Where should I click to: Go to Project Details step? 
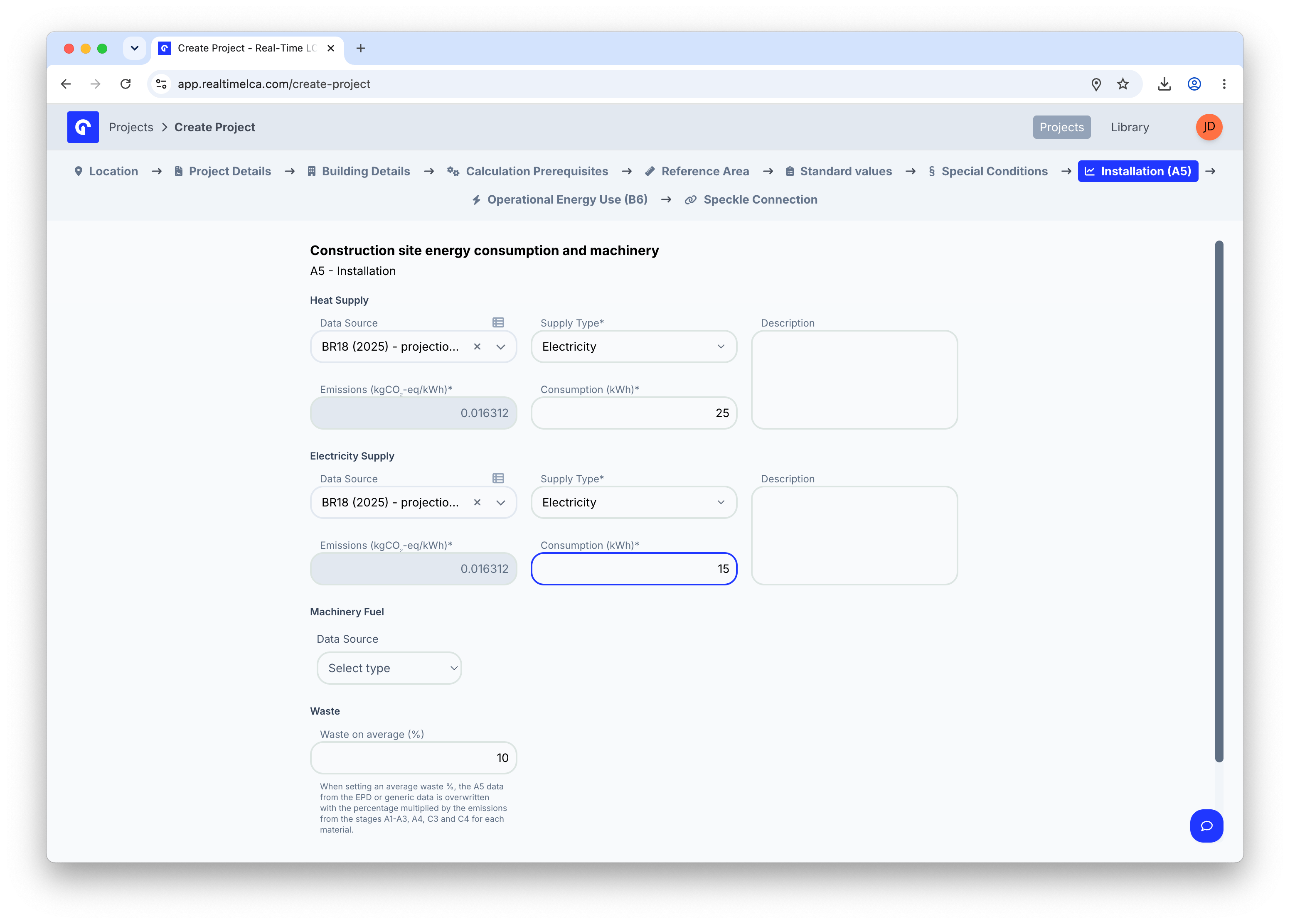[222, 171]
